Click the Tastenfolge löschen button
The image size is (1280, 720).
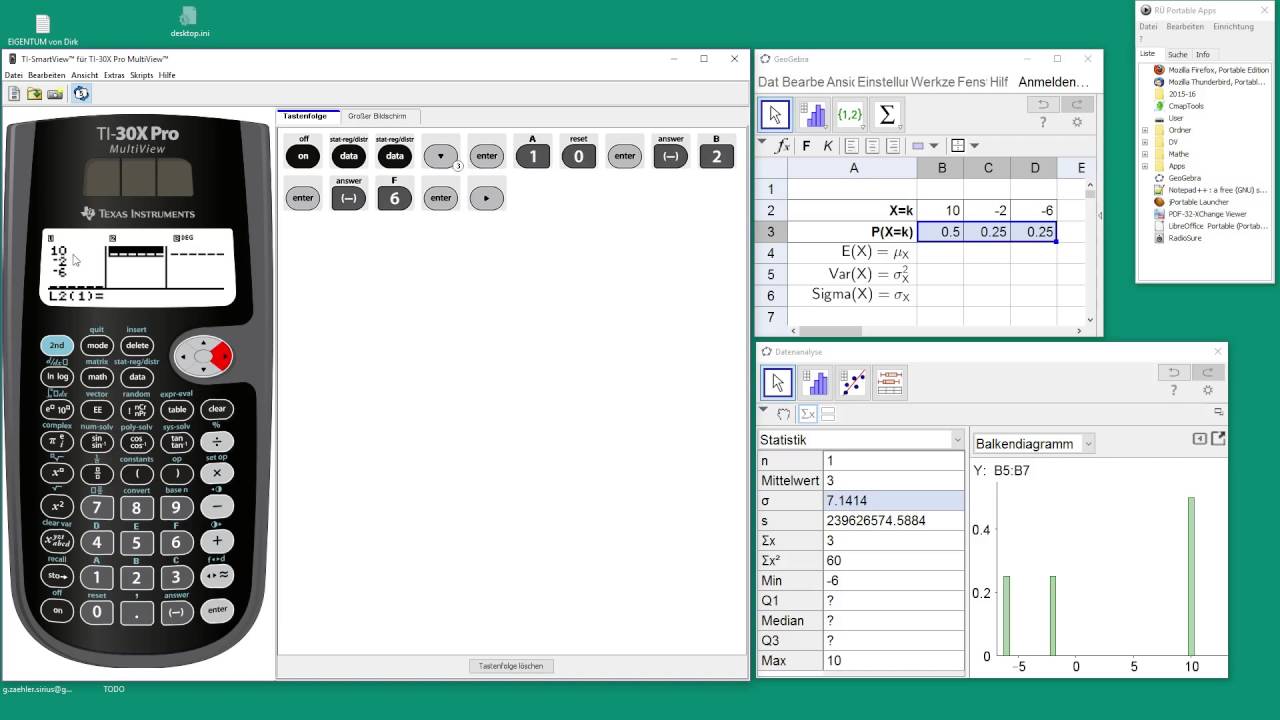pyautogui.click(x=511, y=666)
